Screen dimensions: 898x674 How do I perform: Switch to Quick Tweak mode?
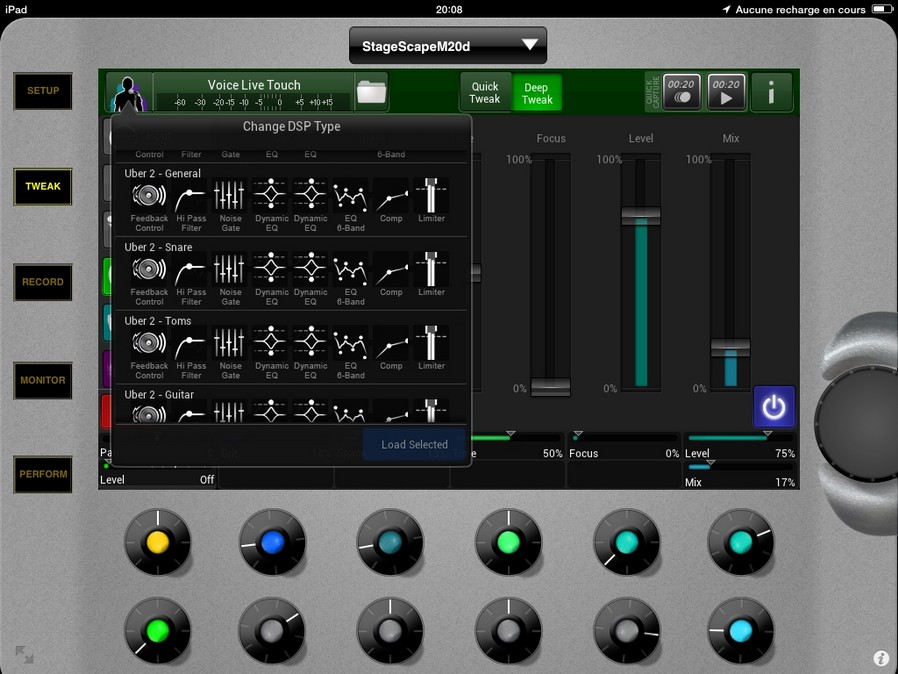tap(485, 93)
